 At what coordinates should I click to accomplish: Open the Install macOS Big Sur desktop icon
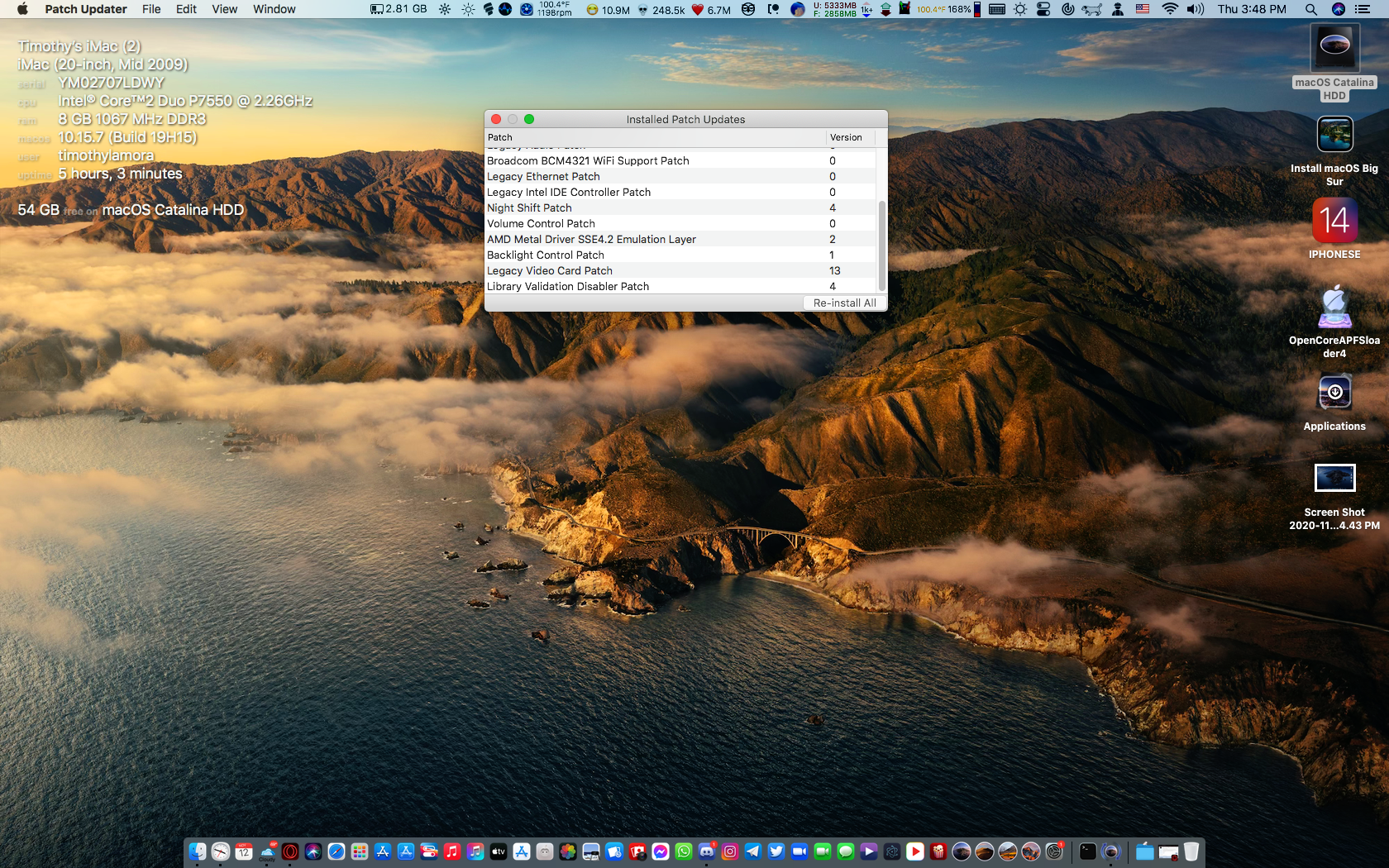point(1334,134)
